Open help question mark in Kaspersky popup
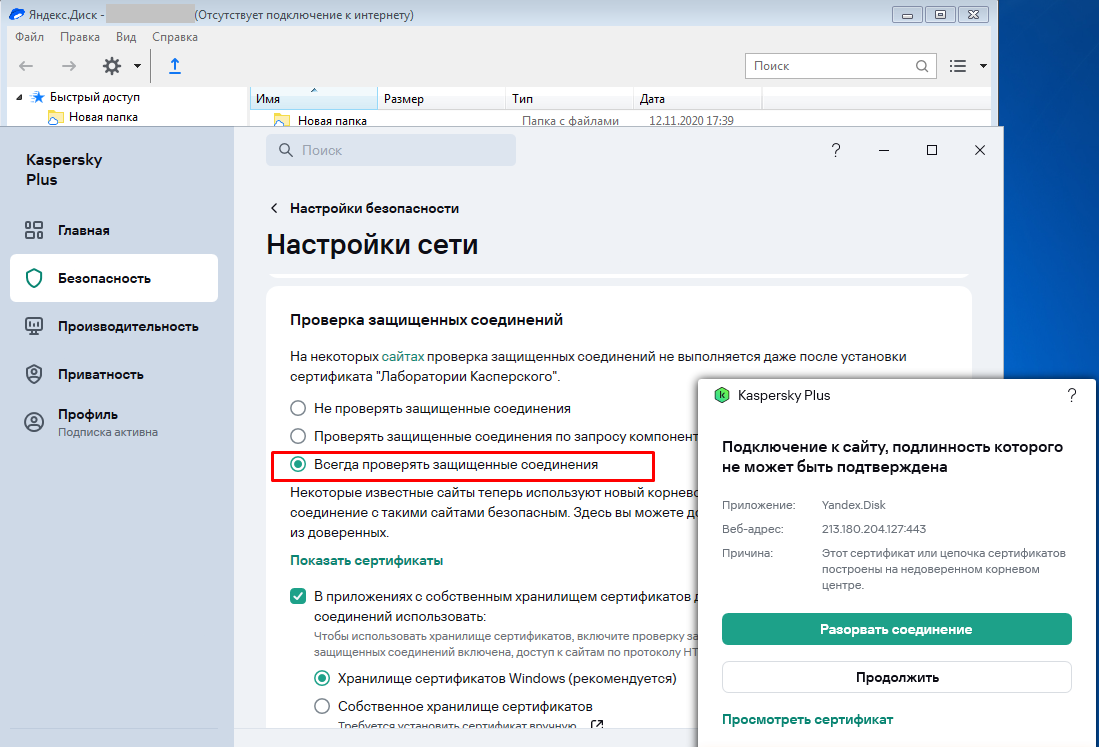1099x747 pixels. coord(1072,395)
